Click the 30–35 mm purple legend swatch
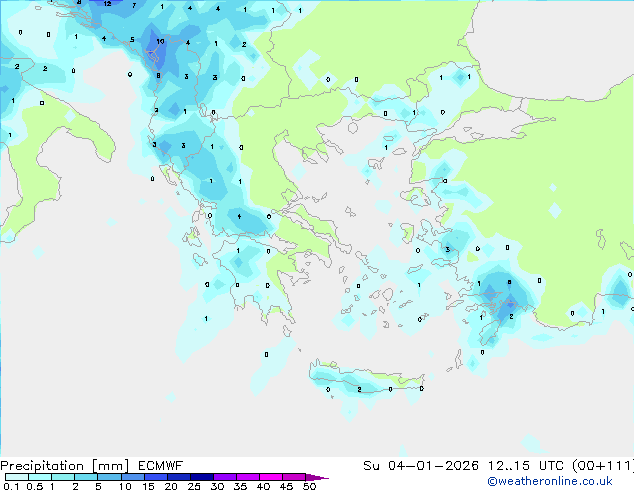Viewport: 634px width, 490px height. click(x=224, y=477)
